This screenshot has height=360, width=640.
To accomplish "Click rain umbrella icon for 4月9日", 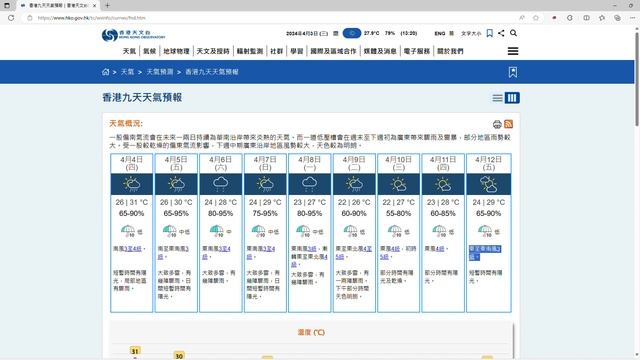I will pyautogui.click(x=351, y=231).
